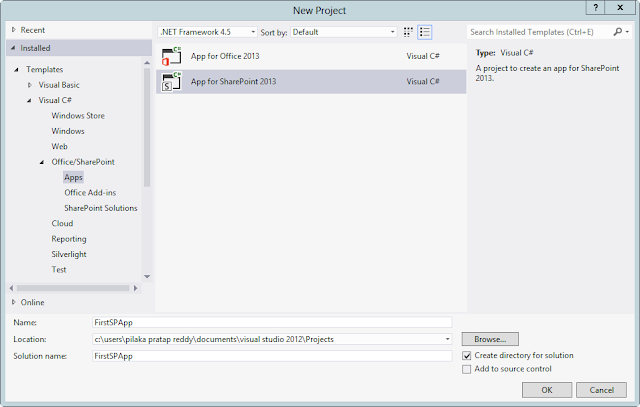Screen dimensions: 640x407
Task: Click the search magnifier icon
Action: point(618,32)
